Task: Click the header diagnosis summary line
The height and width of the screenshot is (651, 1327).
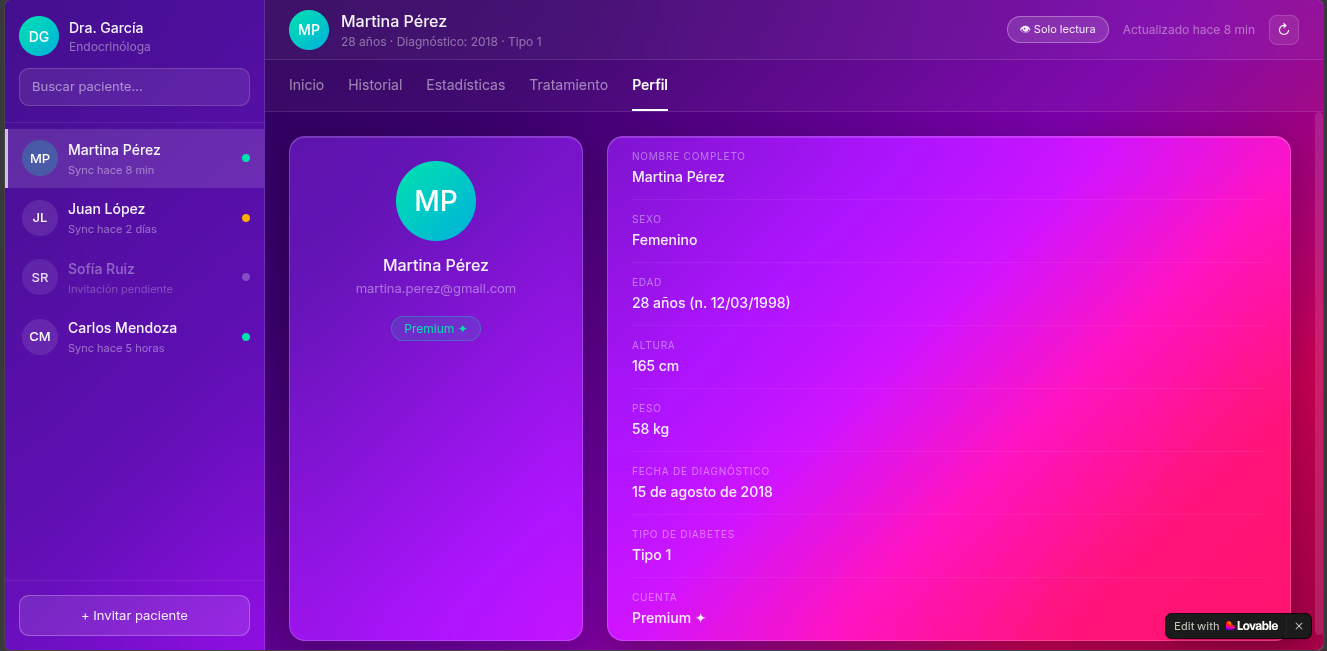Action: click(x=441, y=42)
